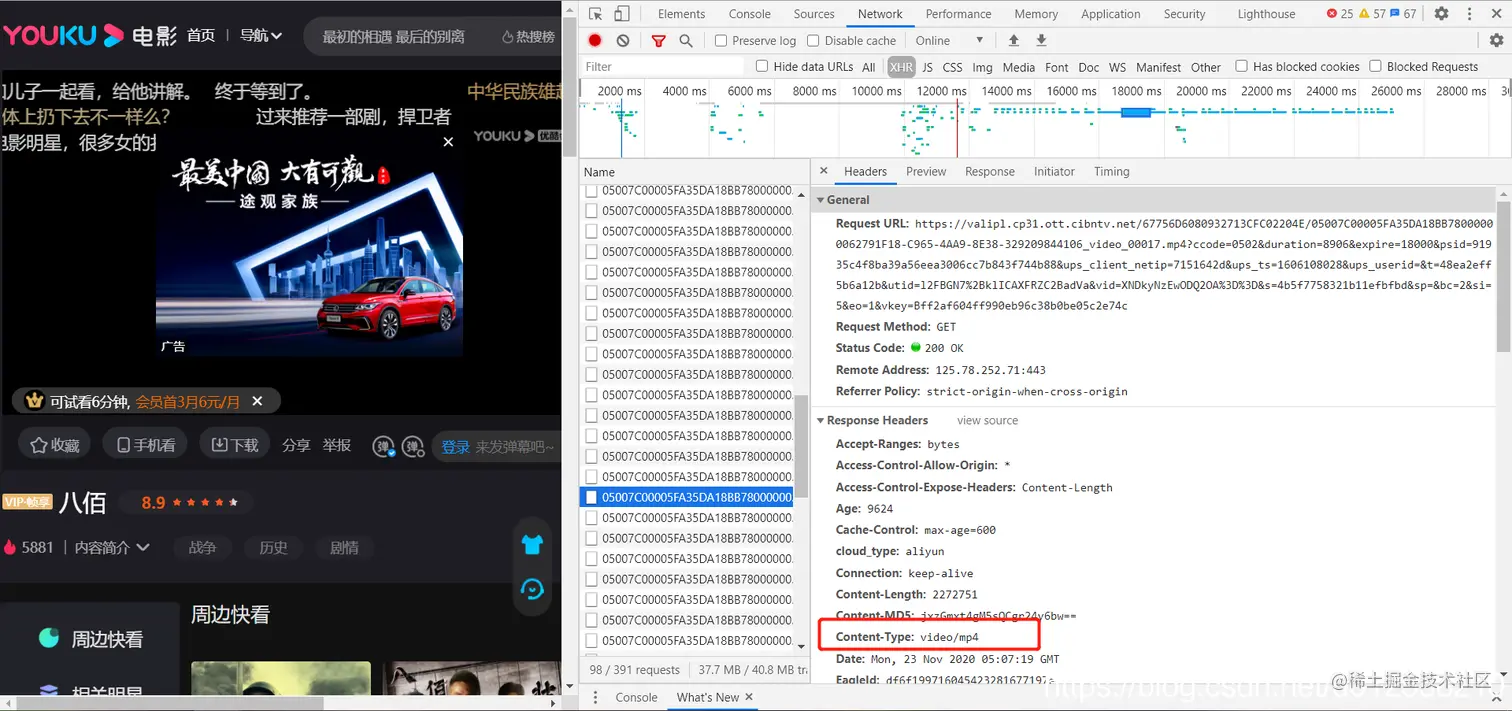The height and width of the screenshot is (711, 1512).
Task: Click the selected blue range in network overview
Action: pyautogui.click(x=1136, y=112)
